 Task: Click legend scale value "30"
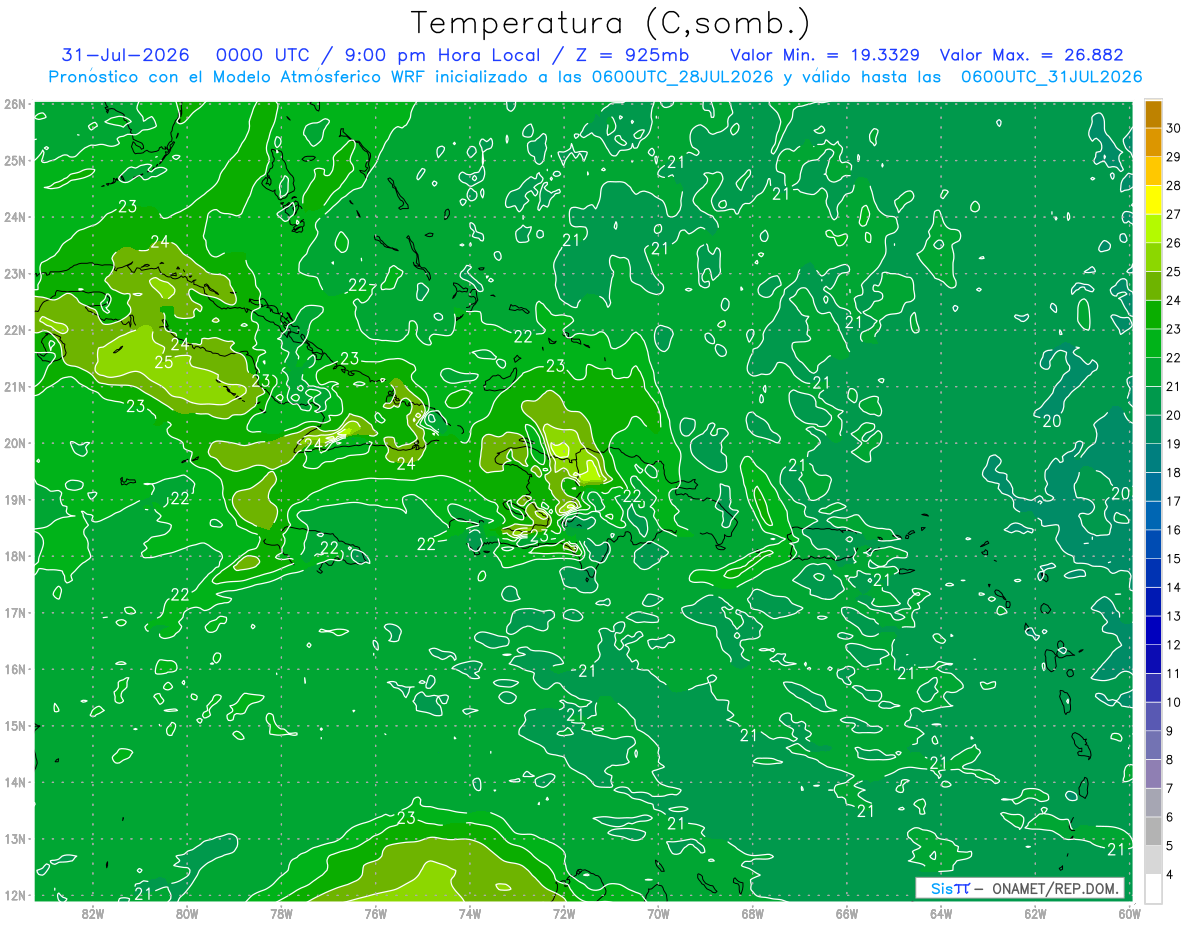[1174, 128]
